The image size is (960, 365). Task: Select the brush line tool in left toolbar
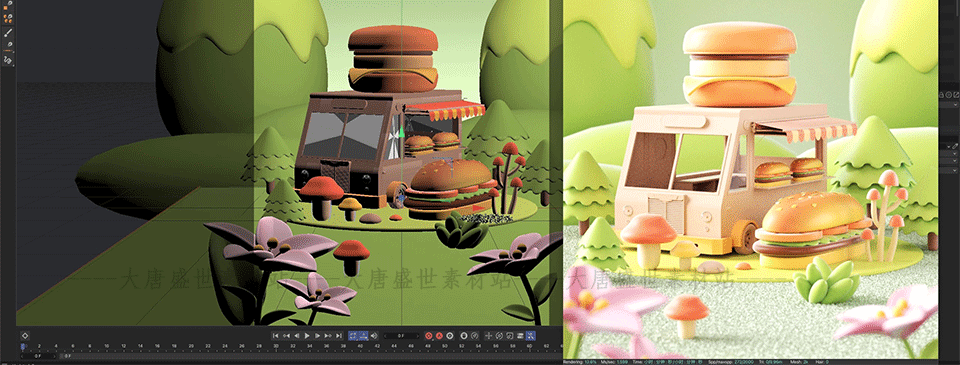8,33
